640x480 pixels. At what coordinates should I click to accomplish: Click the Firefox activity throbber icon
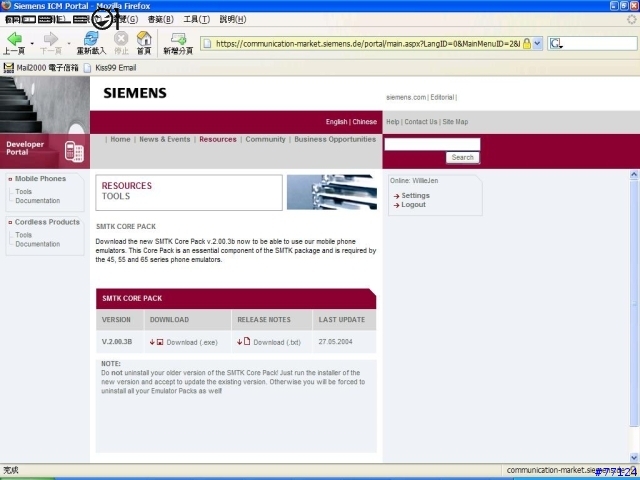point(631,19)
